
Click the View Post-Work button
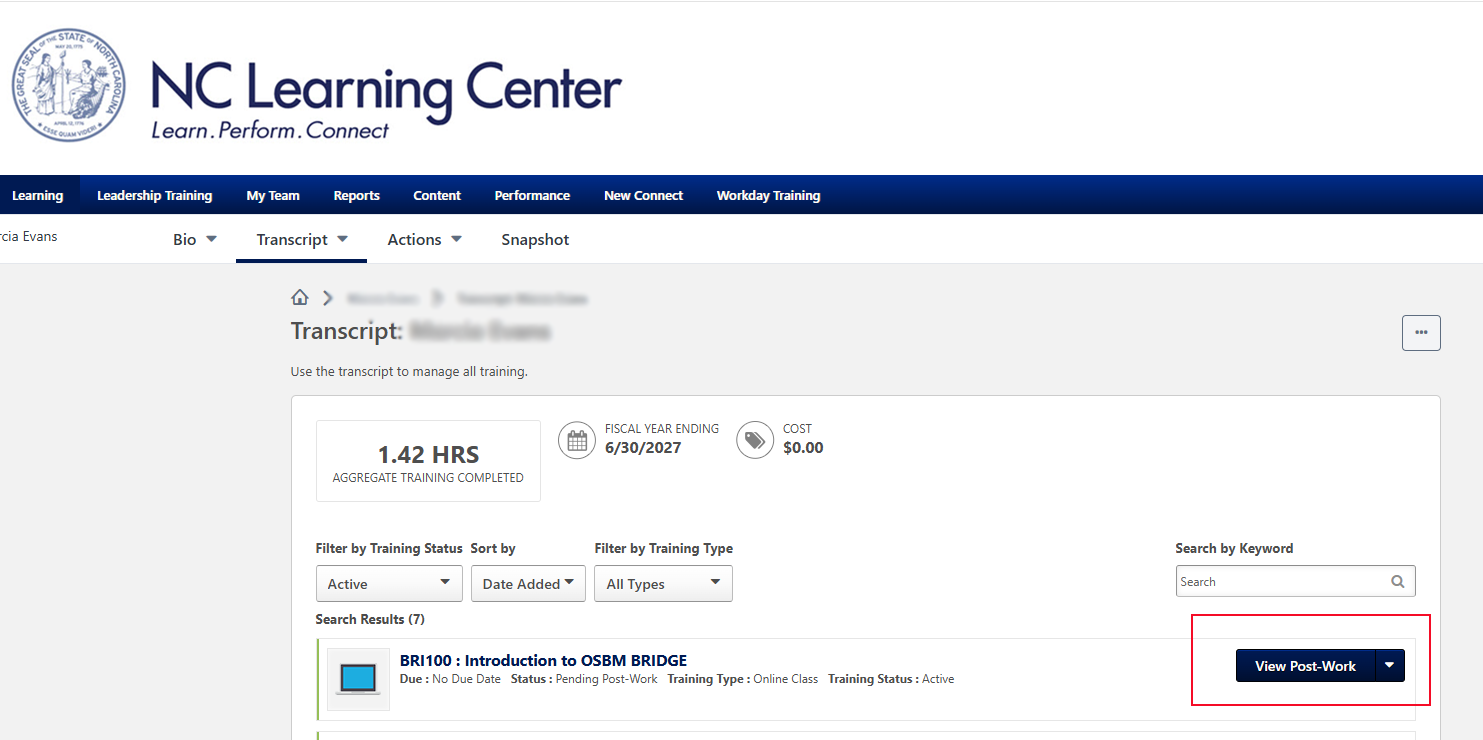(1305, 666)
